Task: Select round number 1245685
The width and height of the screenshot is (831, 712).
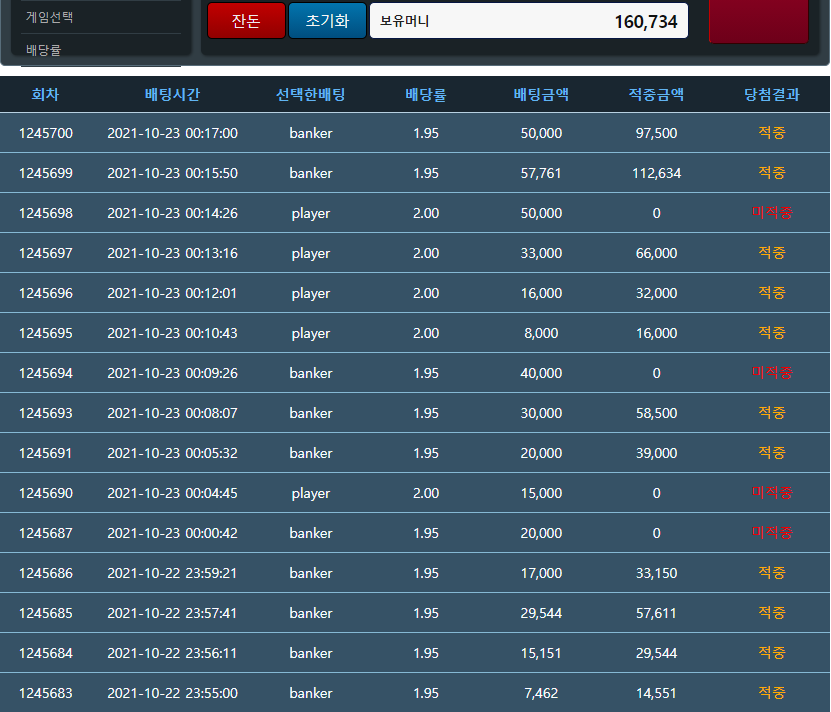Action: click(x=46, y=613)
